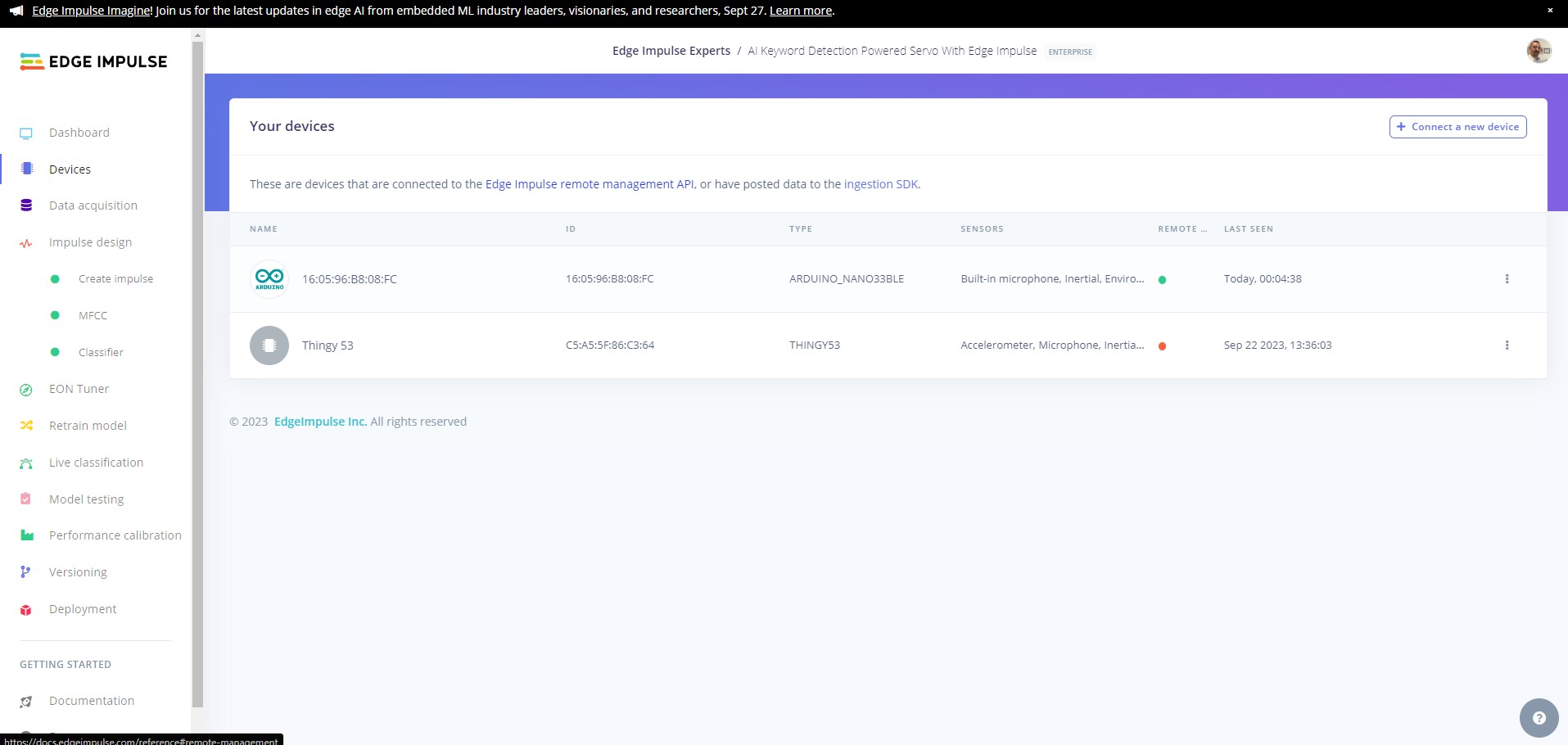Go to Classifier block
Viewport: 1568px width, 745px height.
(101, 352)
